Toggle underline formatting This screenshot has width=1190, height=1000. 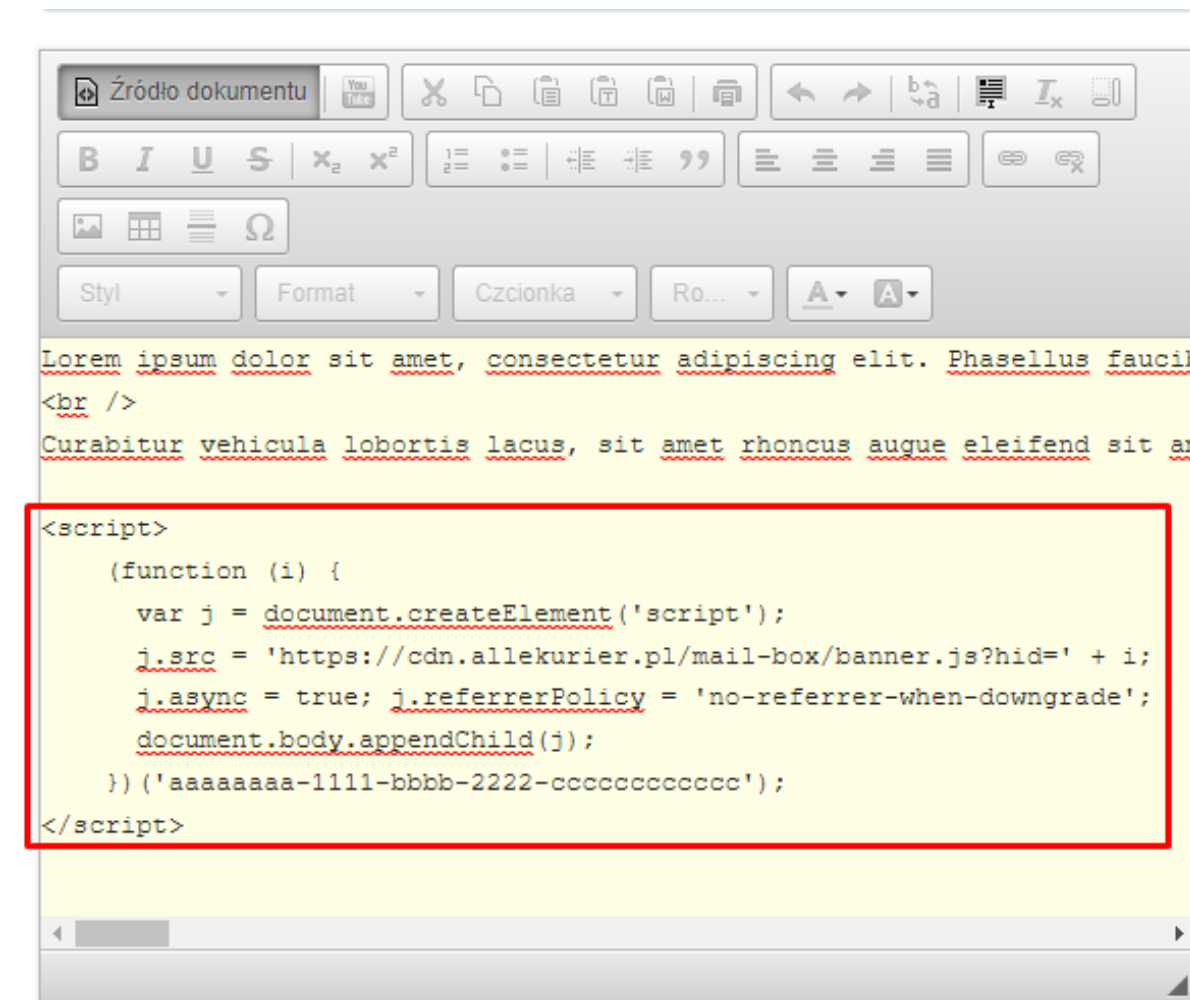202,159
